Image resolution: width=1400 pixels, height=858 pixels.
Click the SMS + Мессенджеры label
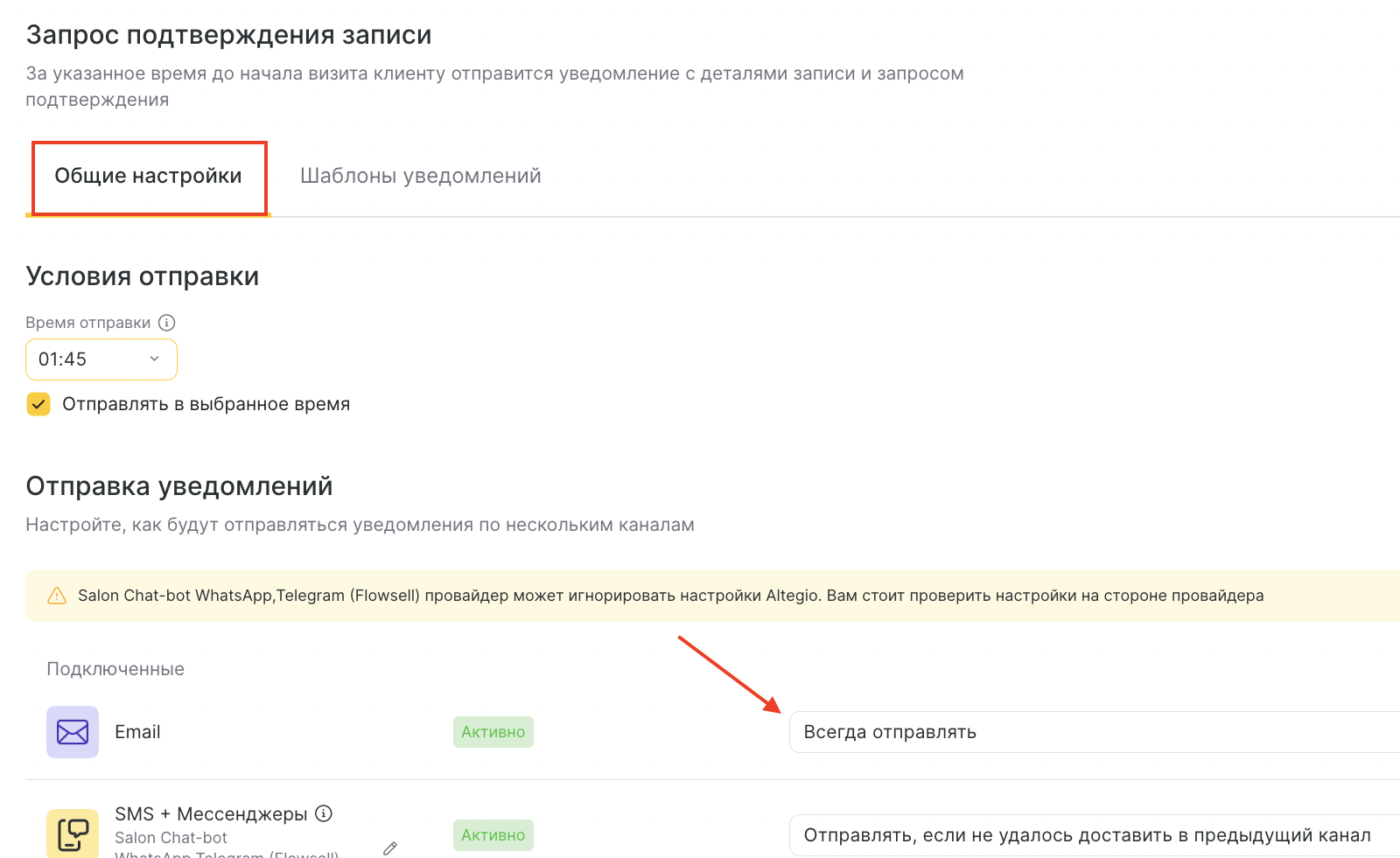point(211,814)
